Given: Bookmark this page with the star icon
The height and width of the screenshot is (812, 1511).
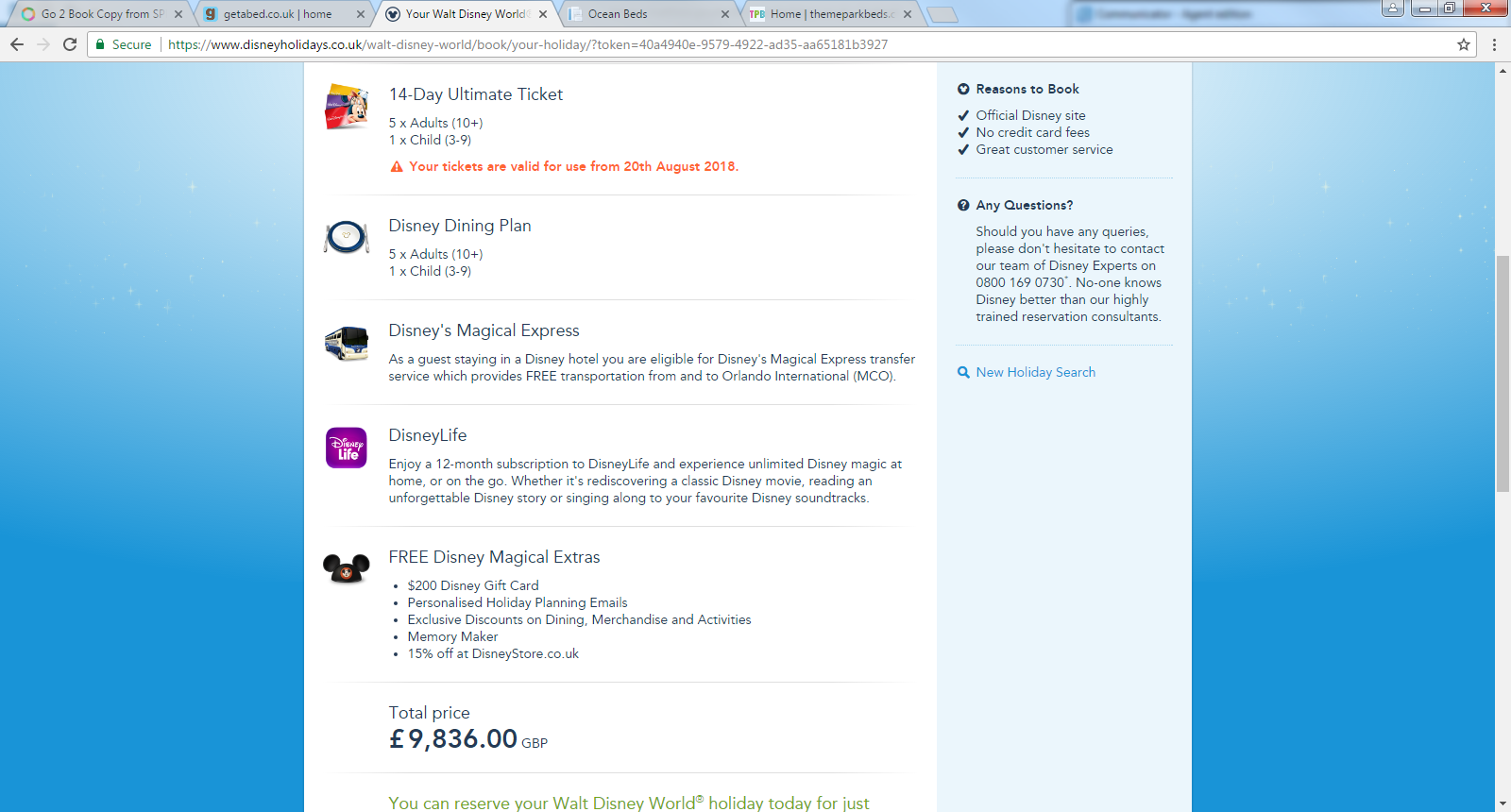Looking at the screenshot, I should [x=1464, y=44].
